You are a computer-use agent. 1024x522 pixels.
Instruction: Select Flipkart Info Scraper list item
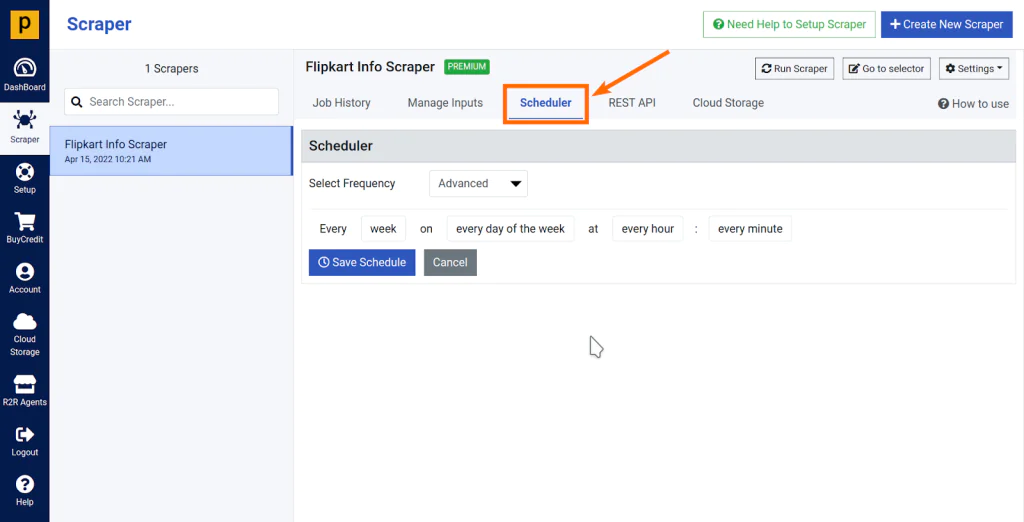[x=171, y=151]
